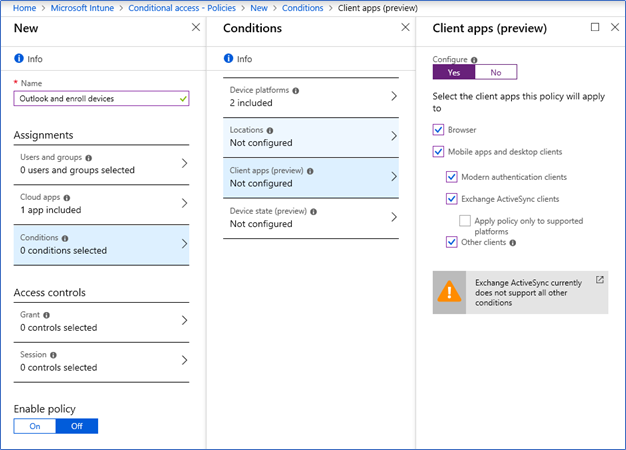
Task: Click the info icon next to Session
Action: [53, 355]
